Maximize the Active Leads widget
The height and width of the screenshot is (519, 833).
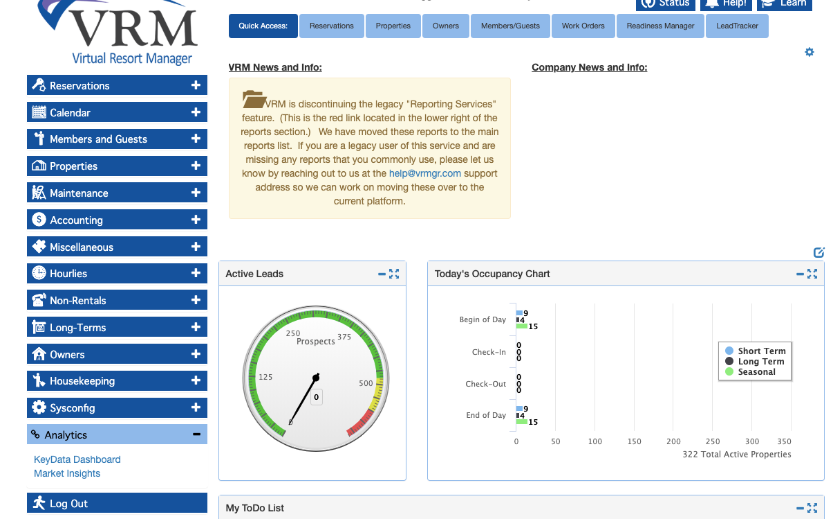394,274
